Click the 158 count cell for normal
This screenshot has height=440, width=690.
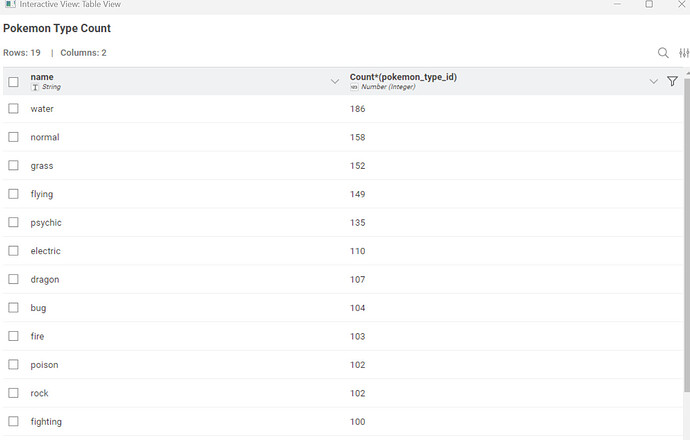click(357, 137)
